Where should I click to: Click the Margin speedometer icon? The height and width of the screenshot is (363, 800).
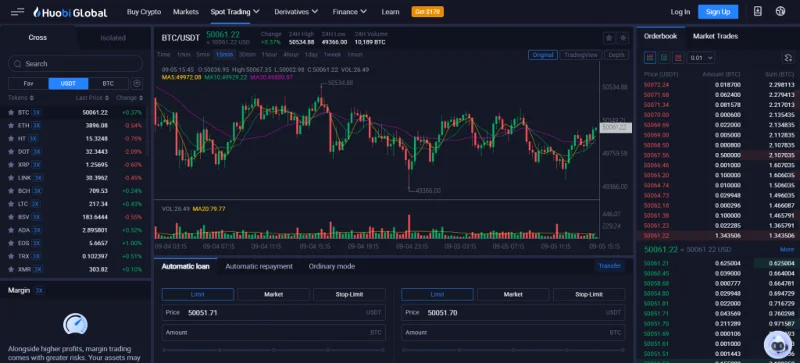[76, 324]
